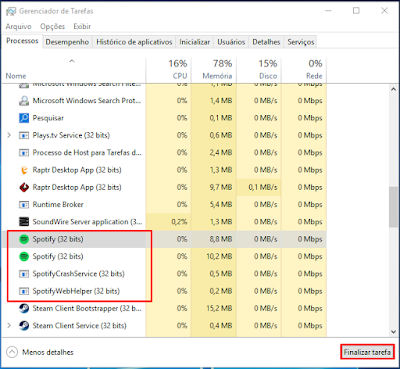Click the red Raptr Desktop App icon

tap(24, 187)
